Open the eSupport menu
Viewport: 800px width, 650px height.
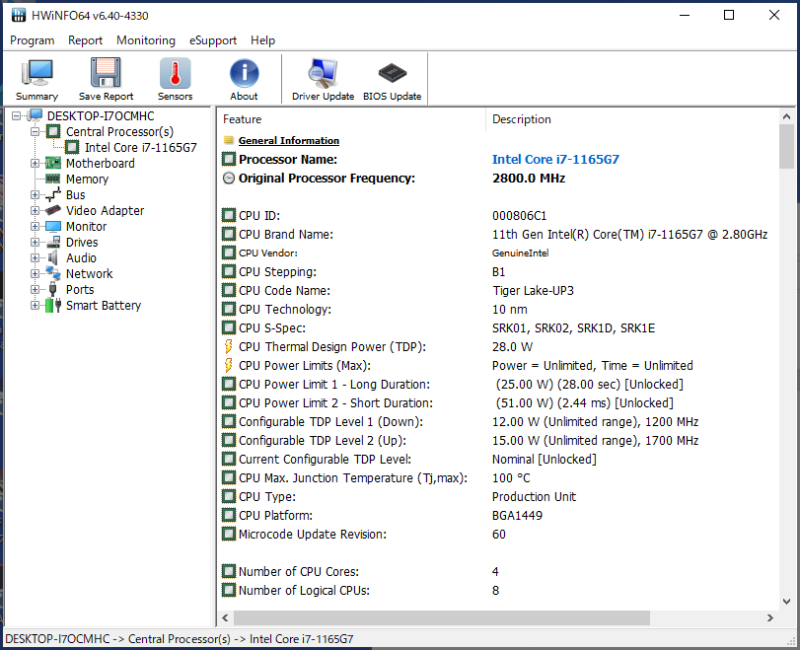coord(212,40)
